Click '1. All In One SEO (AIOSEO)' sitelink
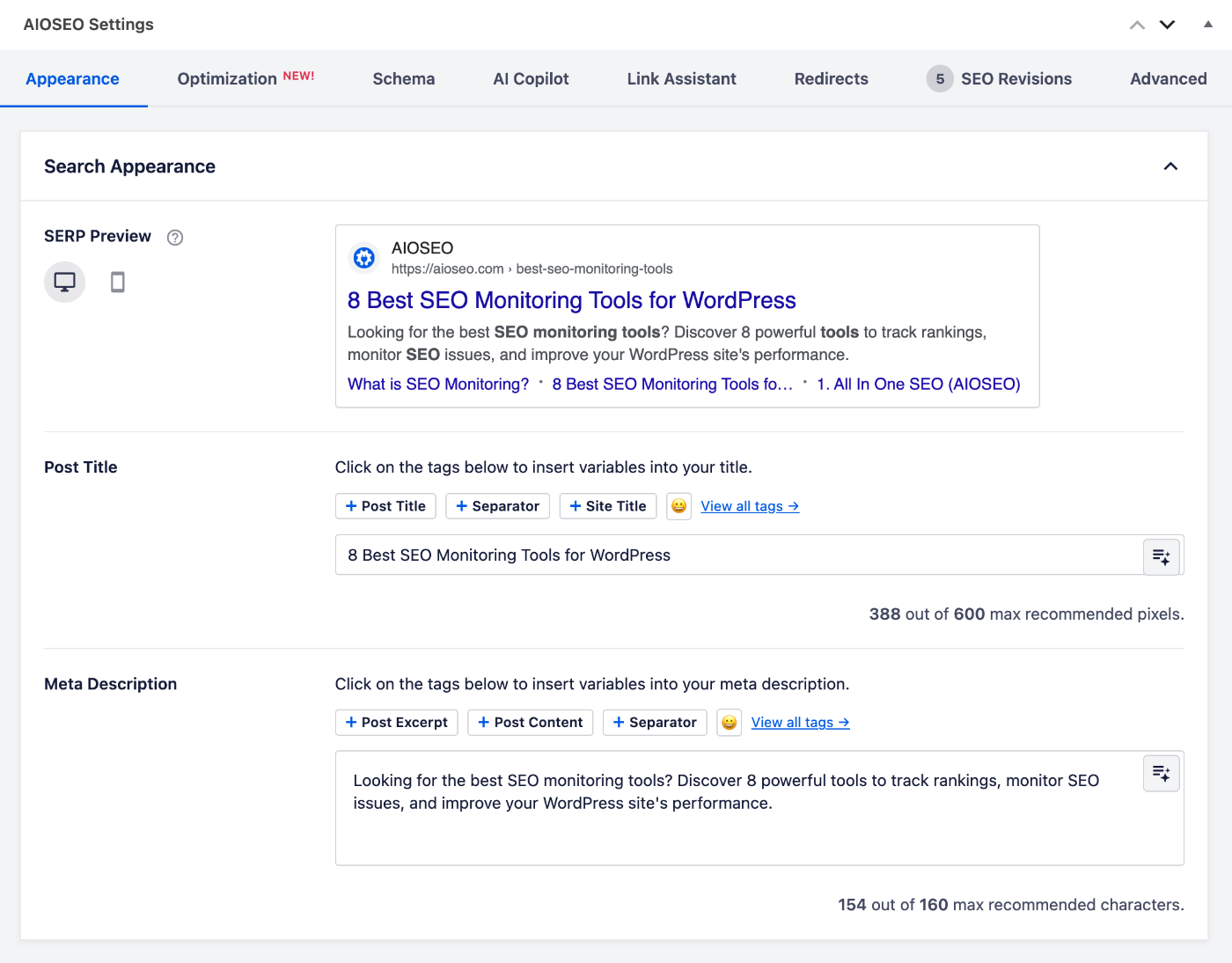 [x=919, y=385]
